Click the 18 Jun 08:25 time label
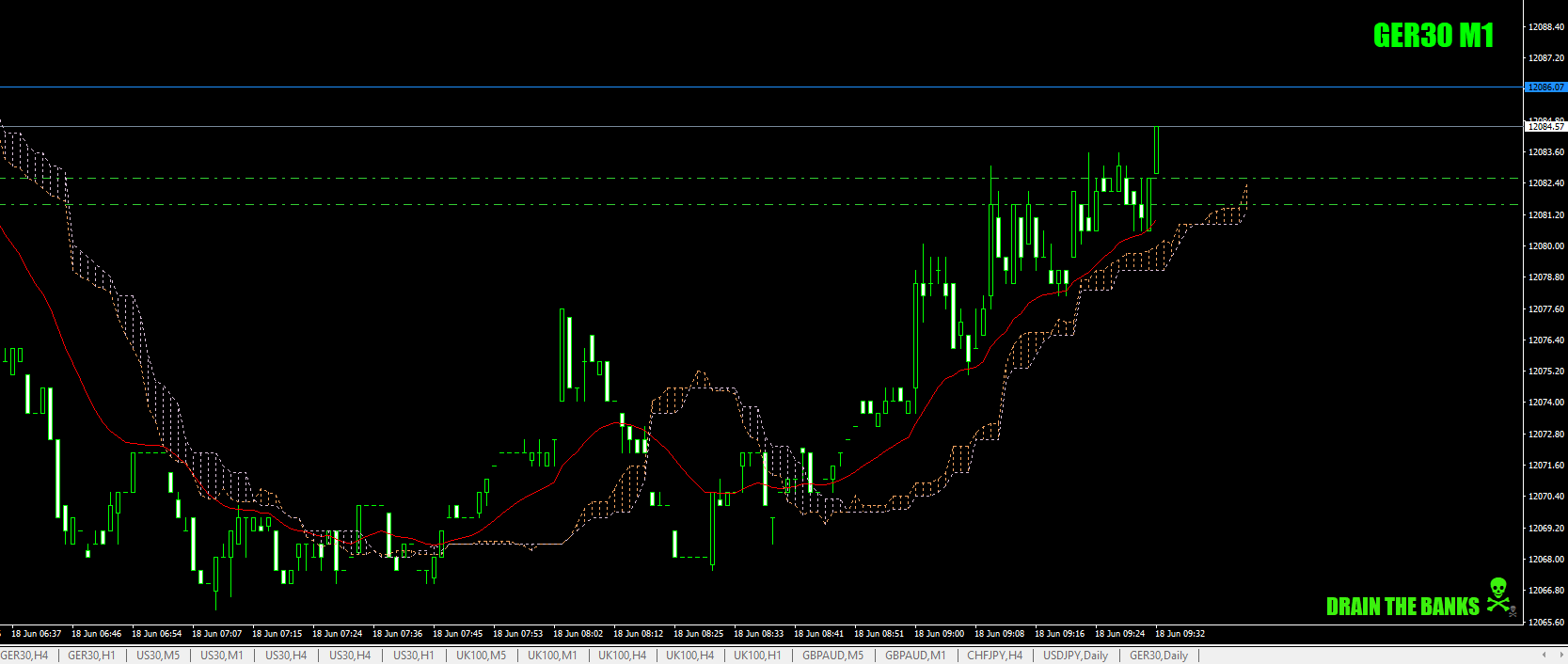1568x664 pixels. coord(698,634)
